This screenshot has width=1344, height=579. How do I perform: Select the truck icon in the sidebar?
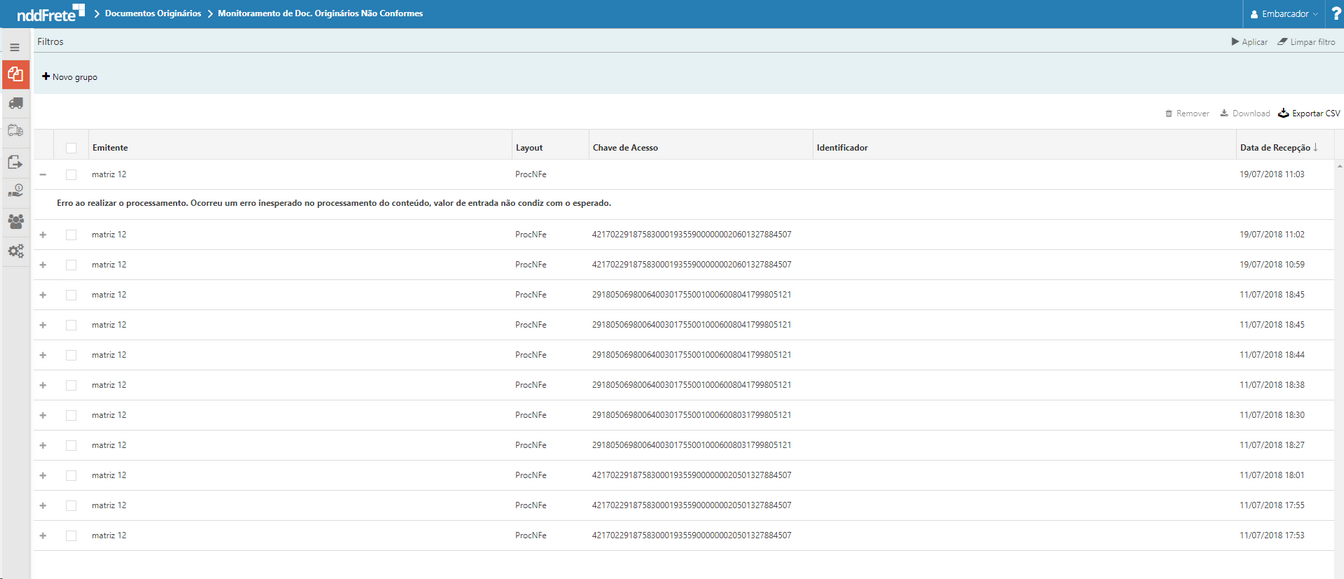click(x=15, y=103)
